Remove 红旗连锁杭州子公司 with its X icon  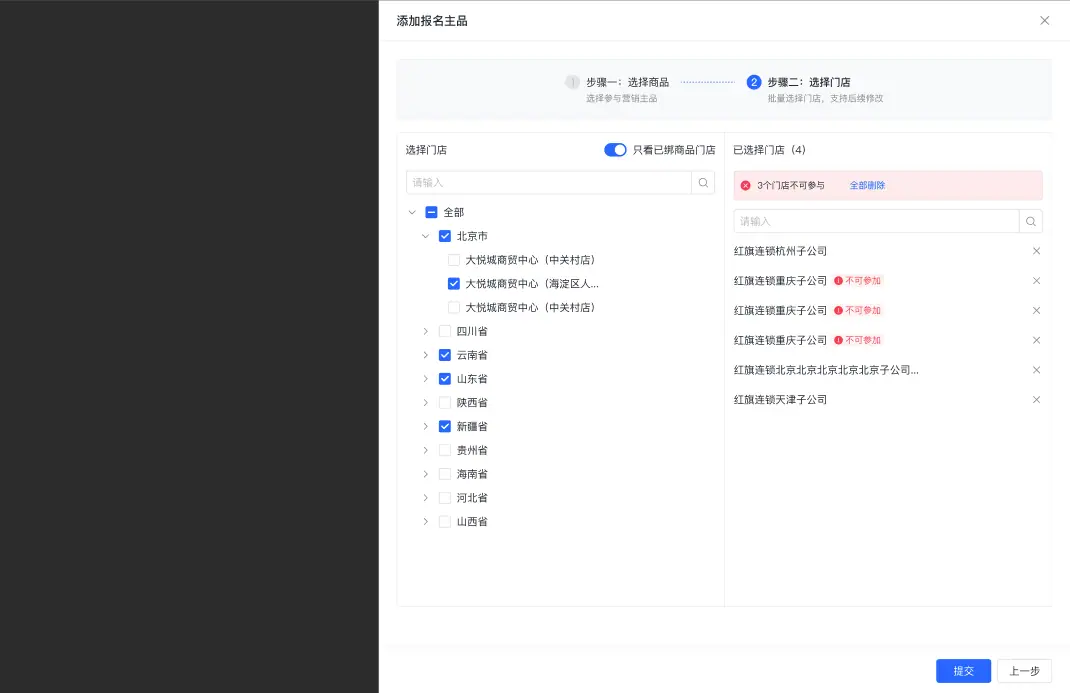click(x=1036, y=251)
